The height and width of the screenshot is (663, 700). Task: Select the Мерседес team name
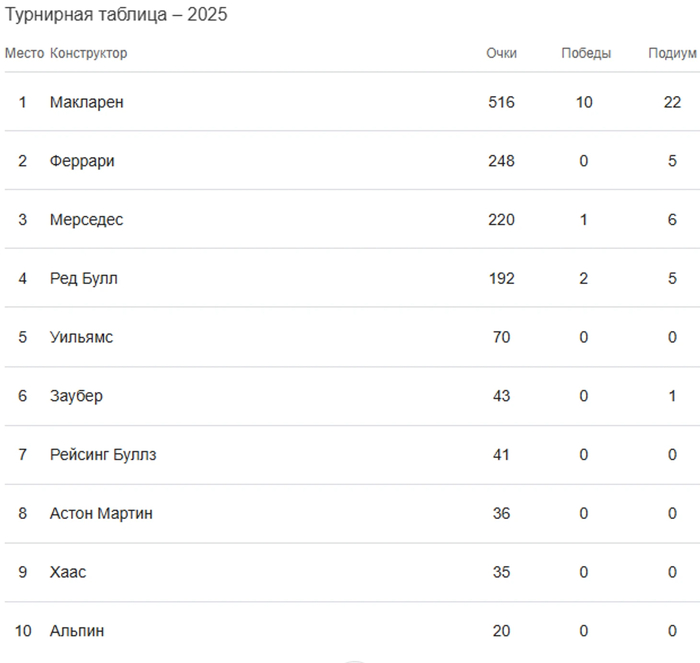(x=87, y=220)
